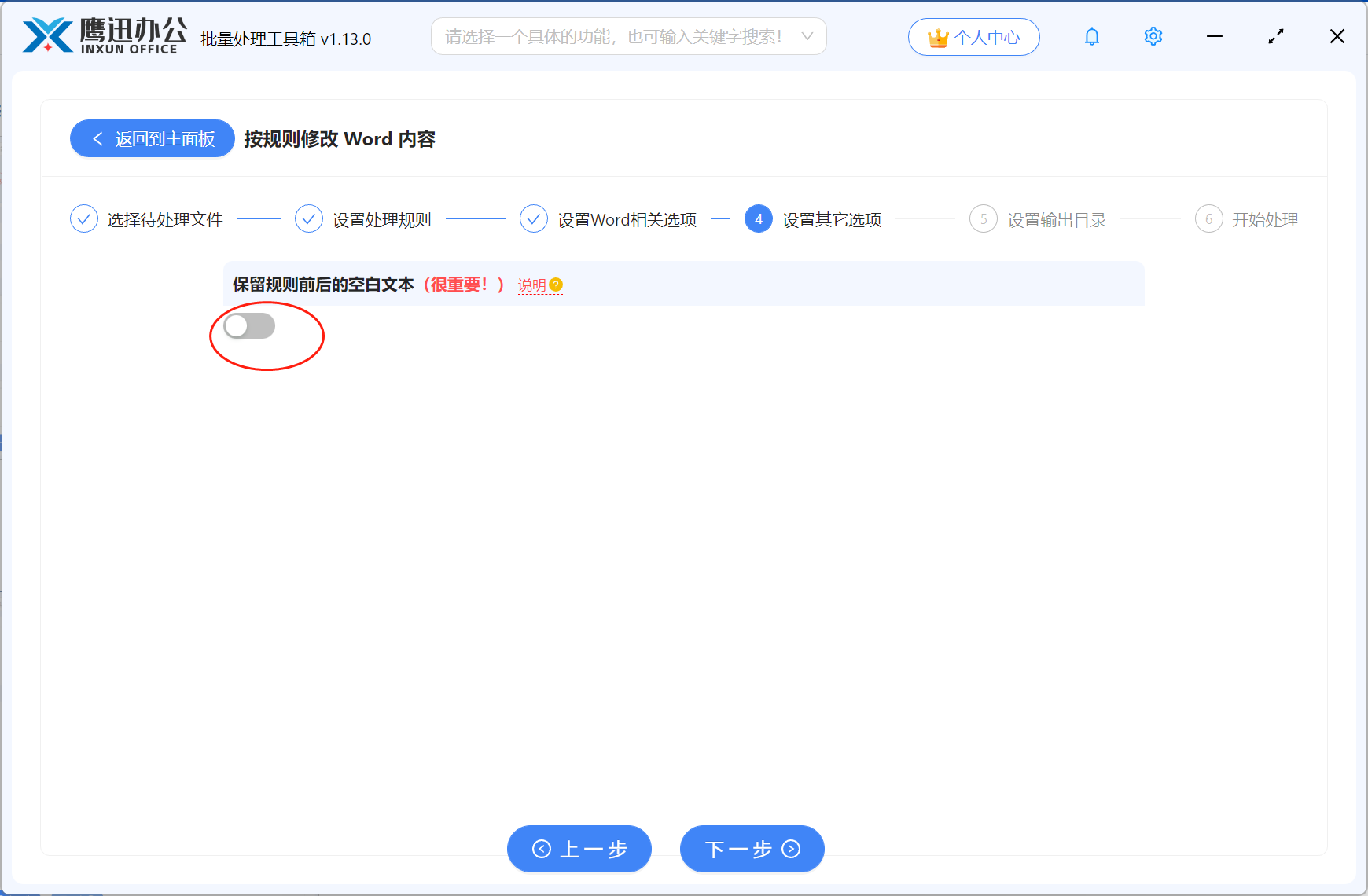Click the 上一步 button to go back

(579, 849)
